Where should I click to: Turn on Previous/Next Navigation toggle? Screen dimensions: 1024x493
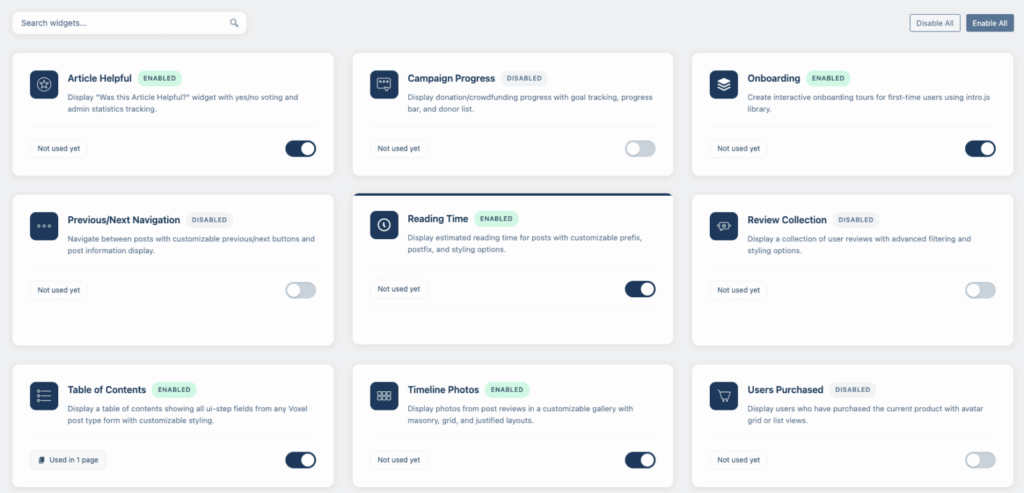pos(300,290)
